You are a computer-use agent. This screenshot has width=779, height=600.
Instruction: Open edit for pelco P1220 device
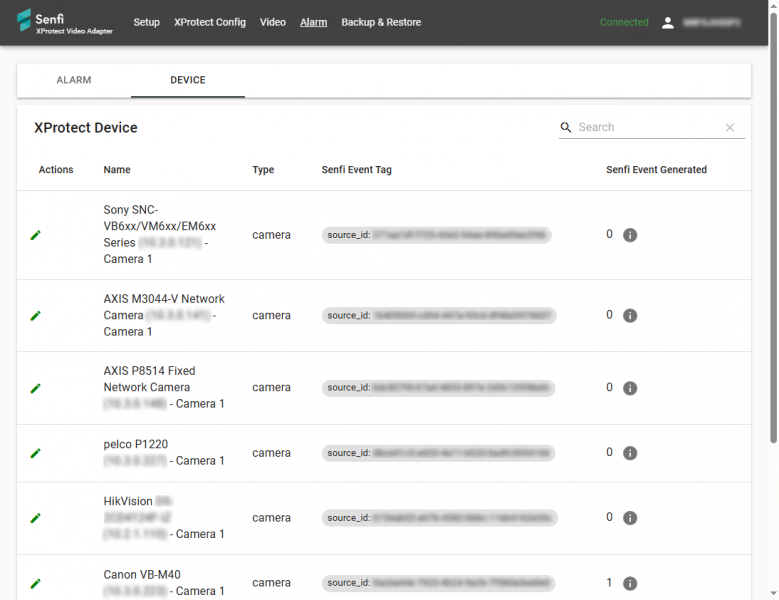[x=36, y=453]
